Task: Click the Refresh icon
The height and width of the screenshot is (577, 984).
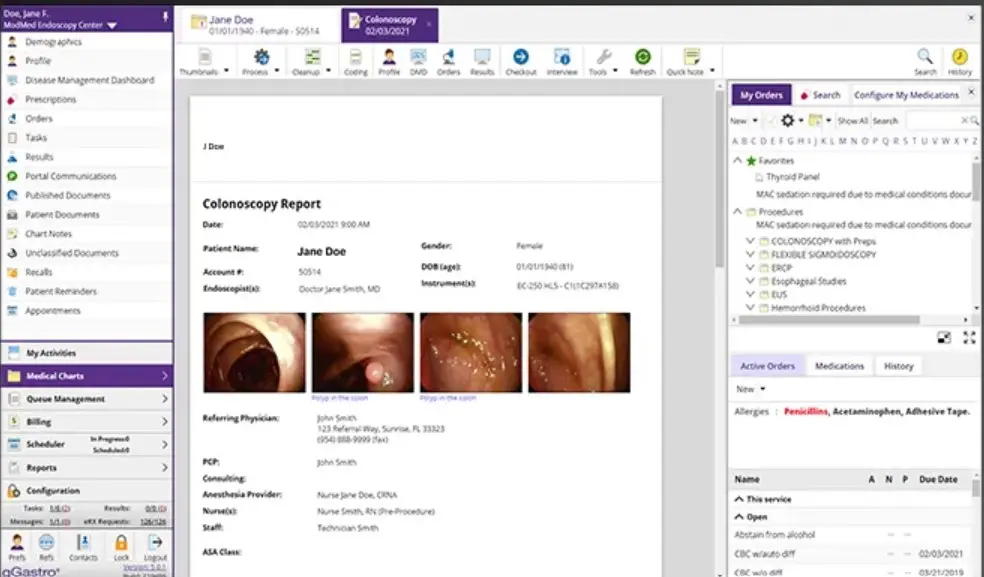Action: point(643,60)
